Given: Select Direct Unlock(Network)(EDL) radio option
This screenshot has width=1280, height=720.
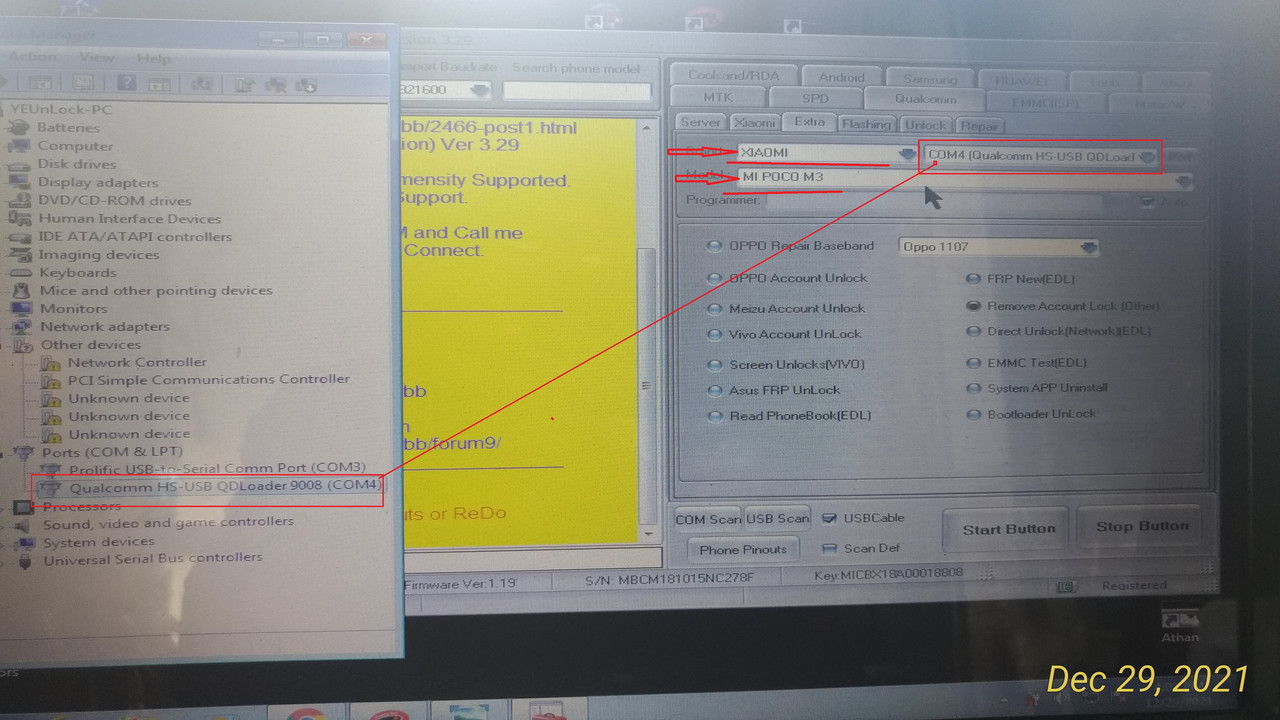Looking at the screenshot, I should tap(973, 331).
